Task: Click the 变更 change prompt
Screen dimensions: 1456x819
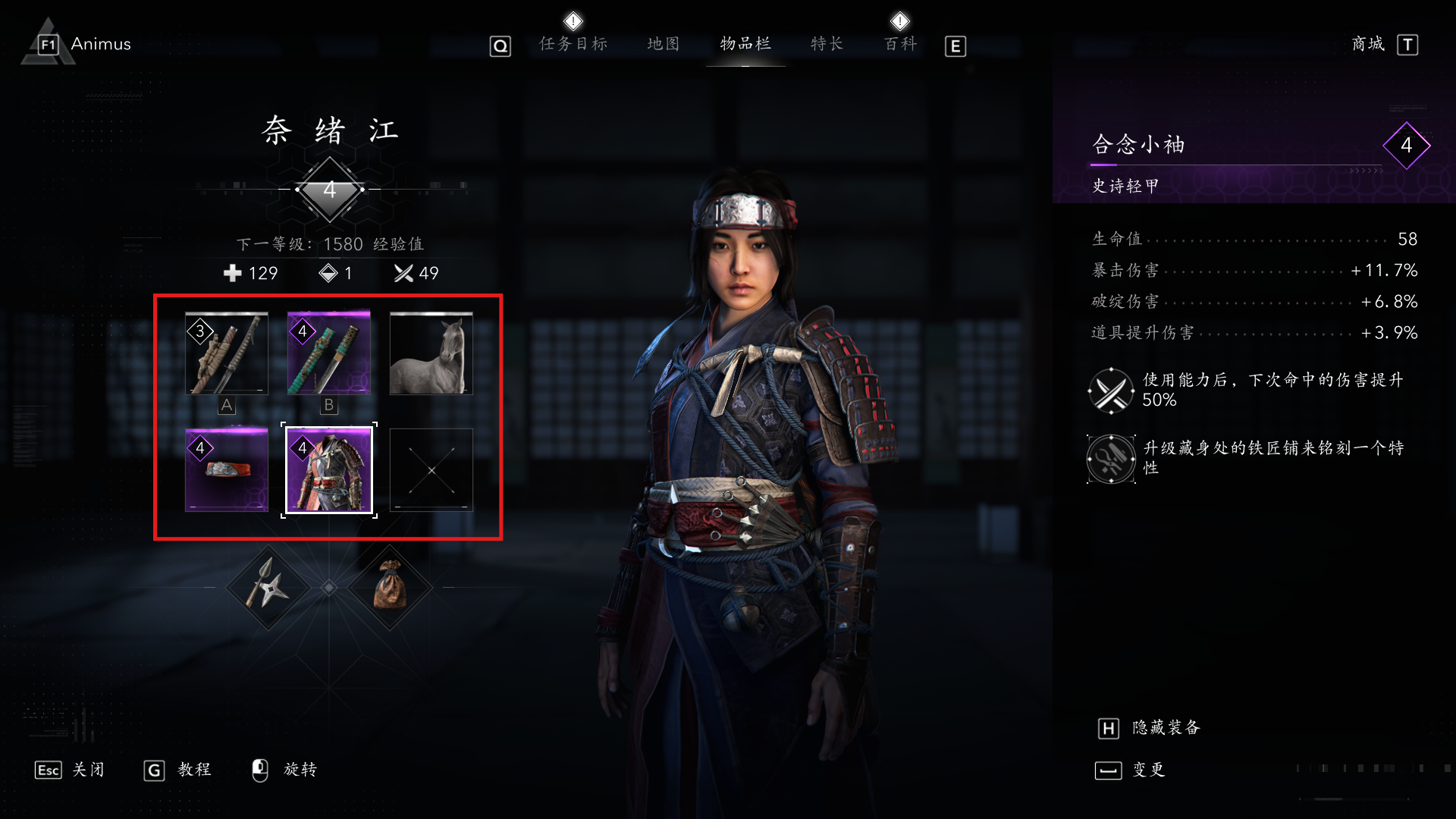Action: 1130,770
